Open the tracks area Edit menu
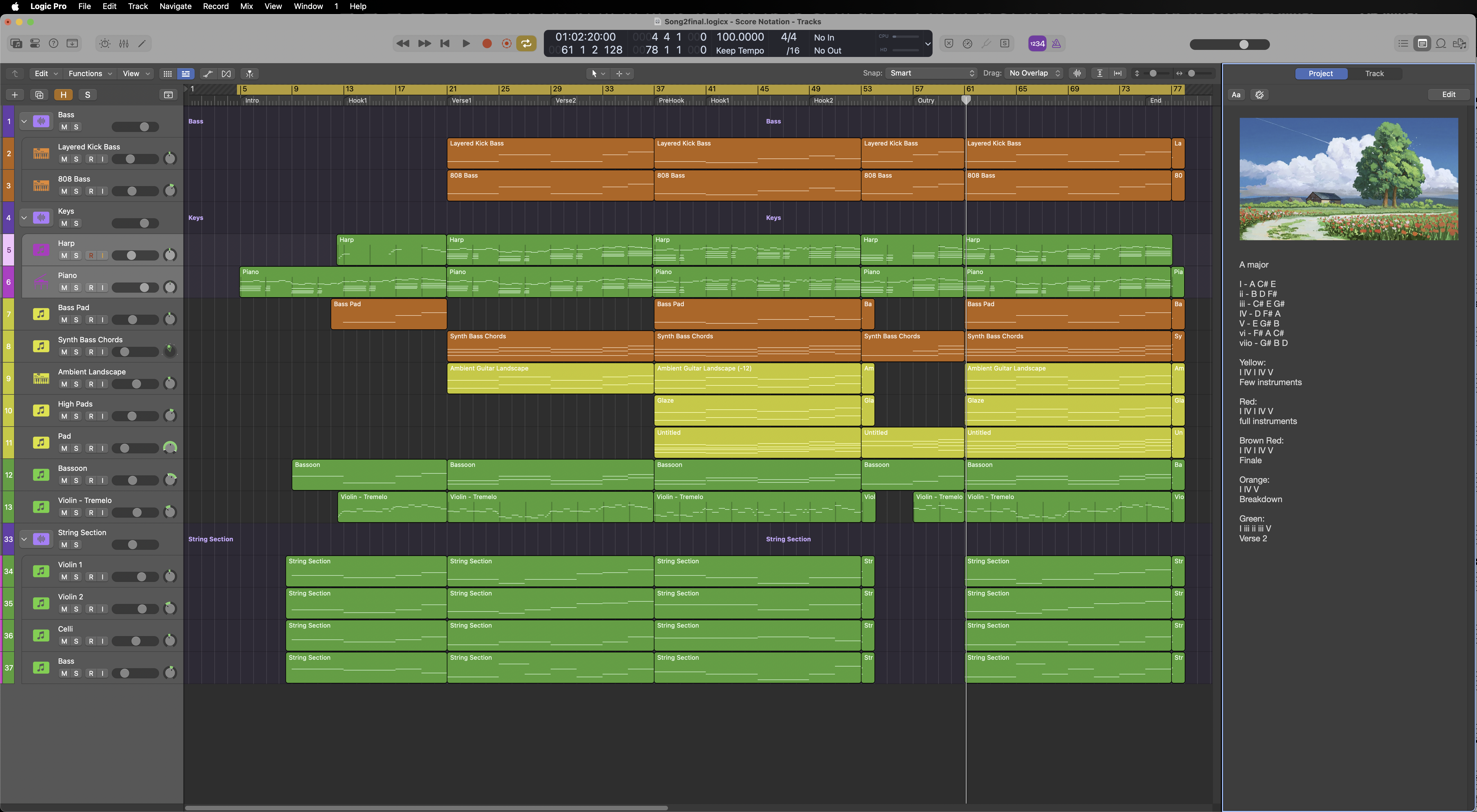The width and height of the screenshot is (1477, 812). tap(46, 73)
